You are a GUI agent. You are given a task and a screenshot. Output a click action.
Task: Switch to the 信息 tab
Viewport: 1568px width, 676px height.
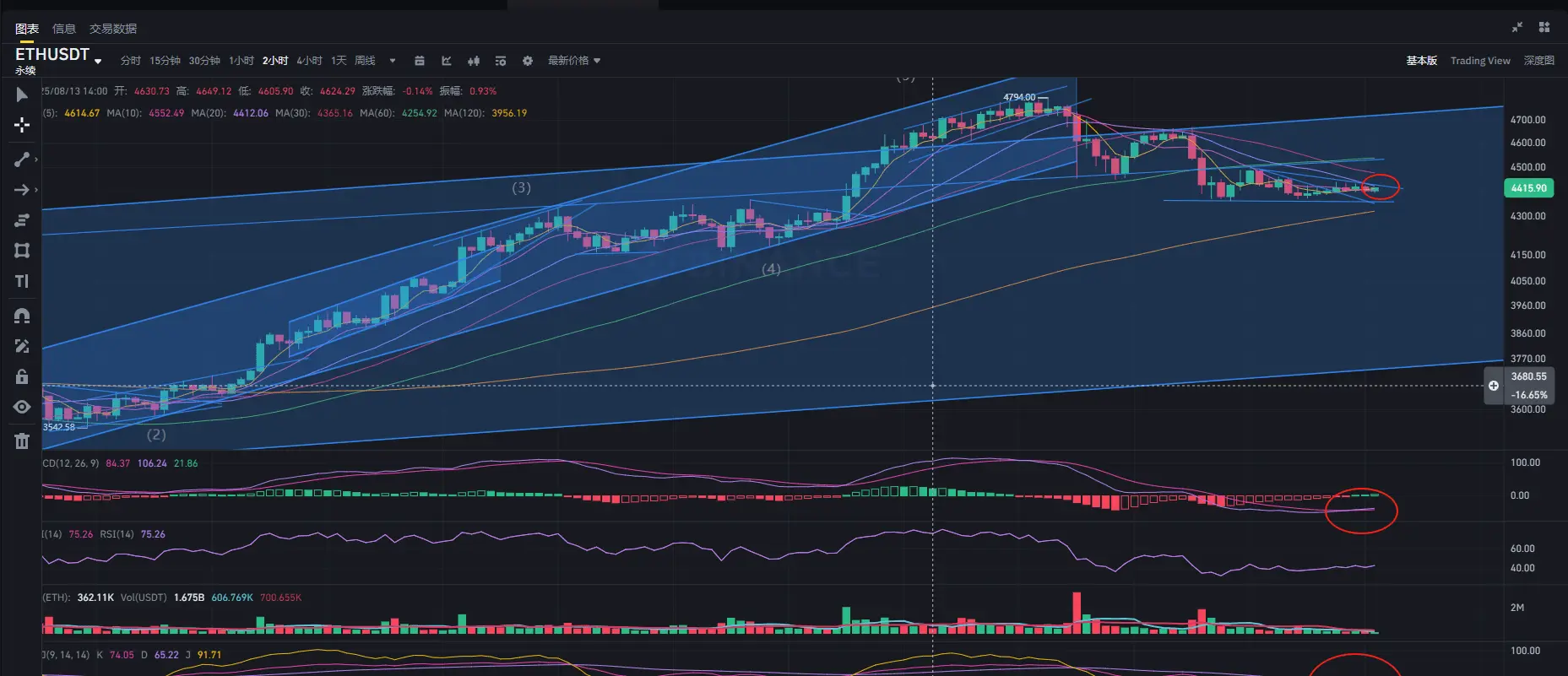pyautogui.click(x=64, y=29)
